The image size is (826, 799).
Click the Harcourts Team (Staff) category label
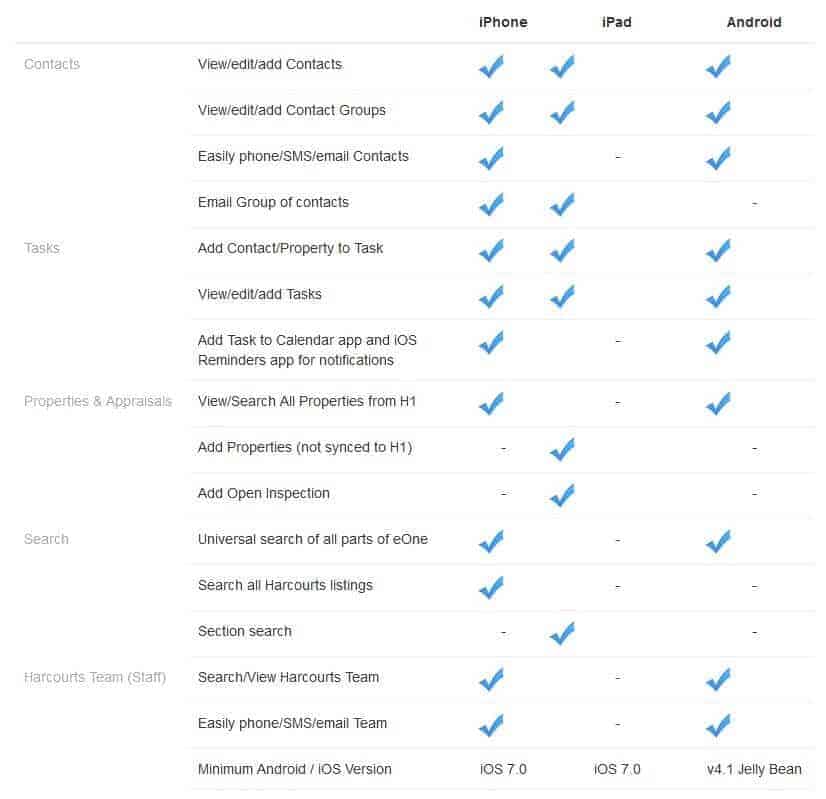[95, 677]
